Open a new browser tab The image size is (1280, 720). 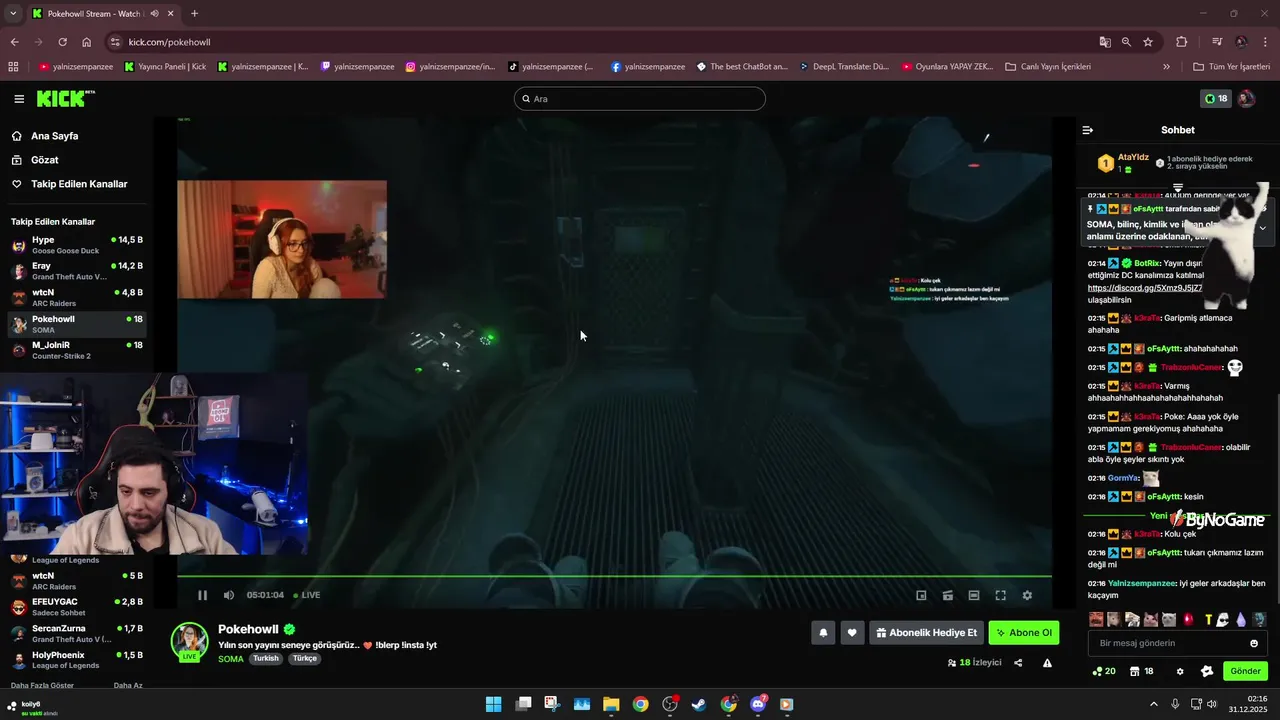click(194, 14)
